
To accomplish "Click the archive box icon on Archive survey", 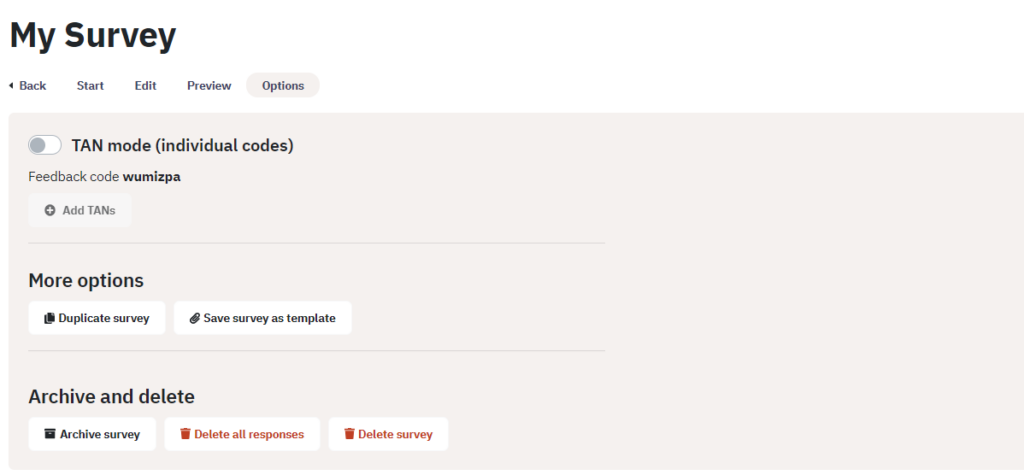I will point(50,434).
